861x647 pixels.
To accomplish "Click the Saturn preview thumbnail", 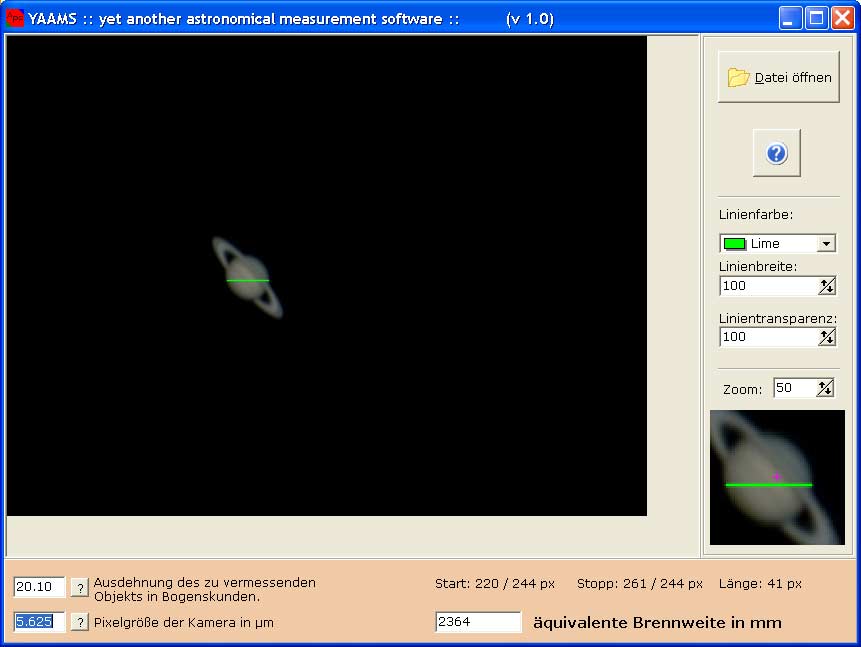I will coord(777,477).
